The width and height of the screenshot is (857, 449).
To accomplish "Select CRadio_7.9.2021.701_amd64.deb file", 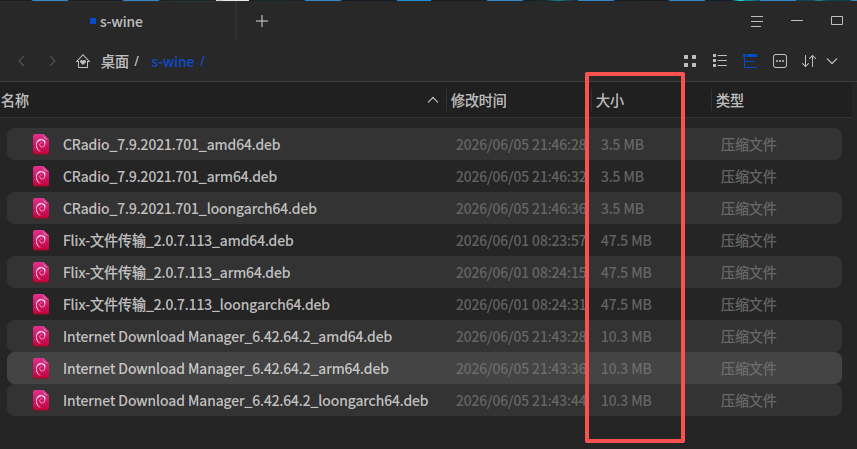I will coord(424,144).
